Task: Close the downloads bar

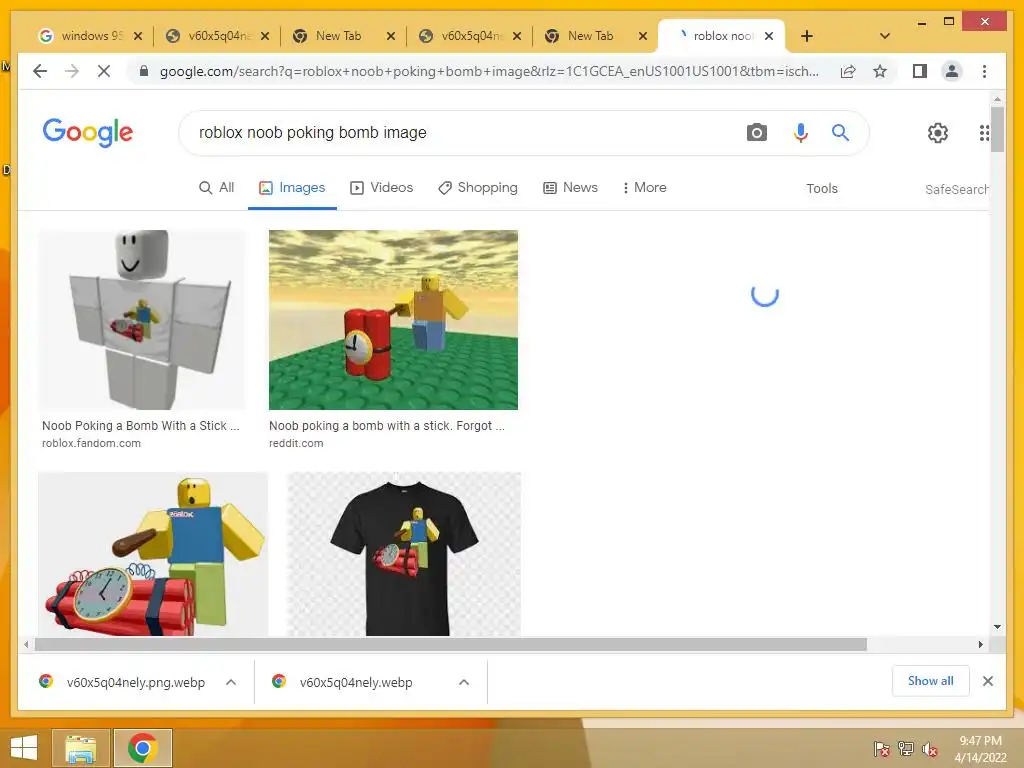Action: tap(988, 681)
